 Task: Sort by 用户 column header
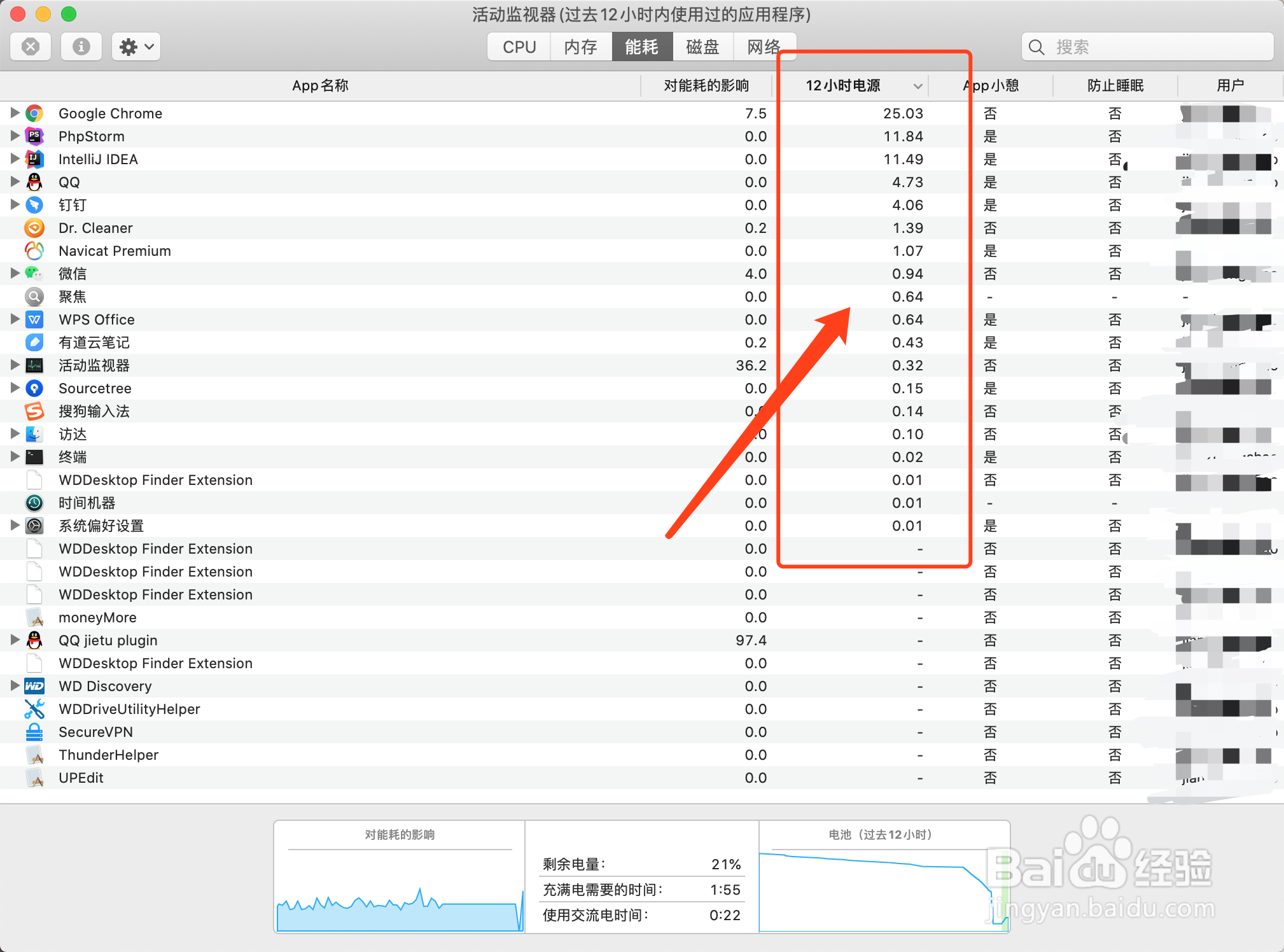coord(1230,85)
